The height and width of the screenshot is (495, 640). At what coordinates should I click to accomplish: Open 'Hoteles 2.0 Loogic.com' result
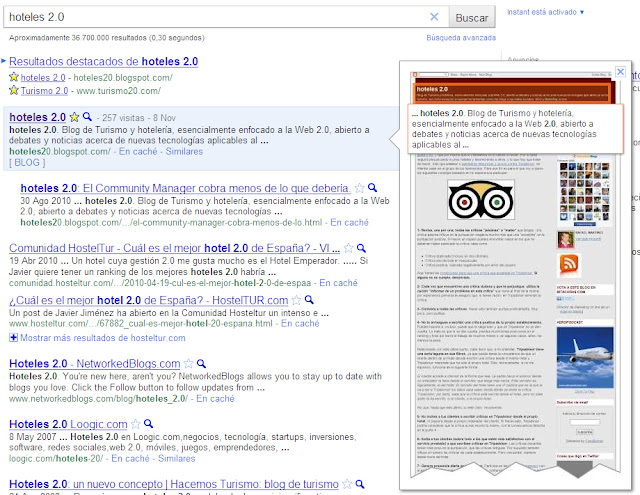[x=68, y=424]
